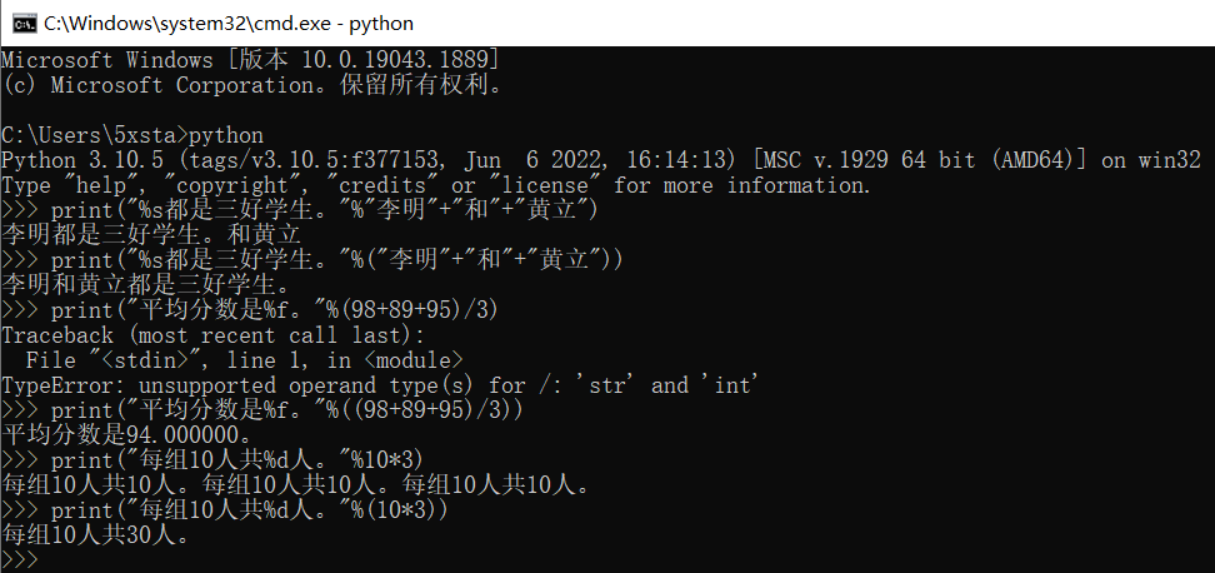Click the output 平均分数是94.000000。

(126, 435)
